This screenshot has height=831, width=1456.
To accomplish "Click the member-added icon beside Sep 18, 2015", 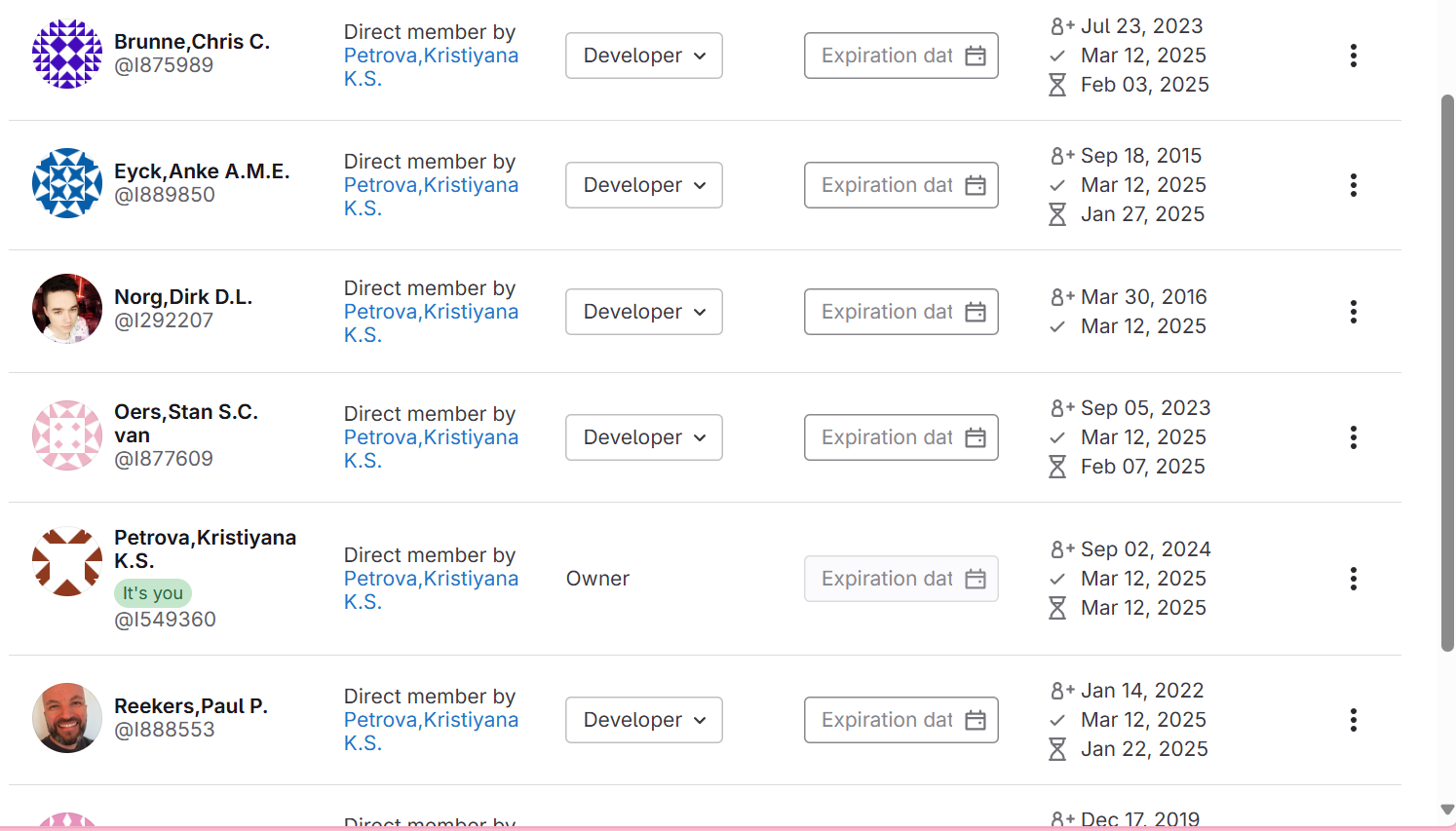I will pos(1060,155).
